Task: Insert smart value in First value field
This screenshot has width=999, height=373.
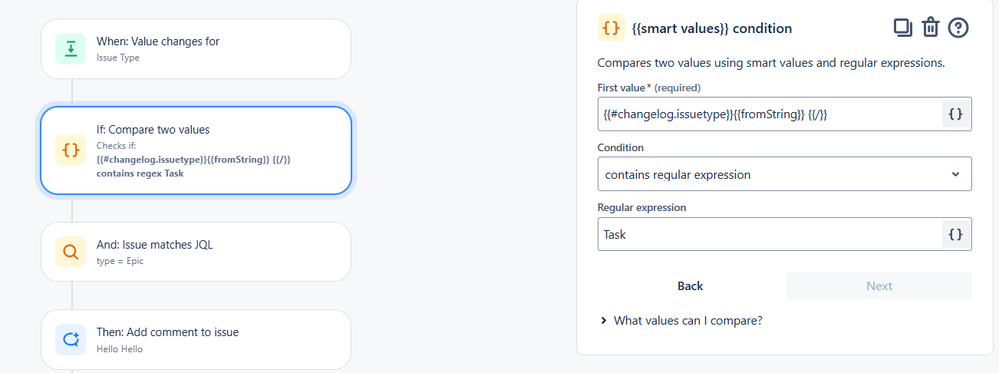Action: point(955,114)
